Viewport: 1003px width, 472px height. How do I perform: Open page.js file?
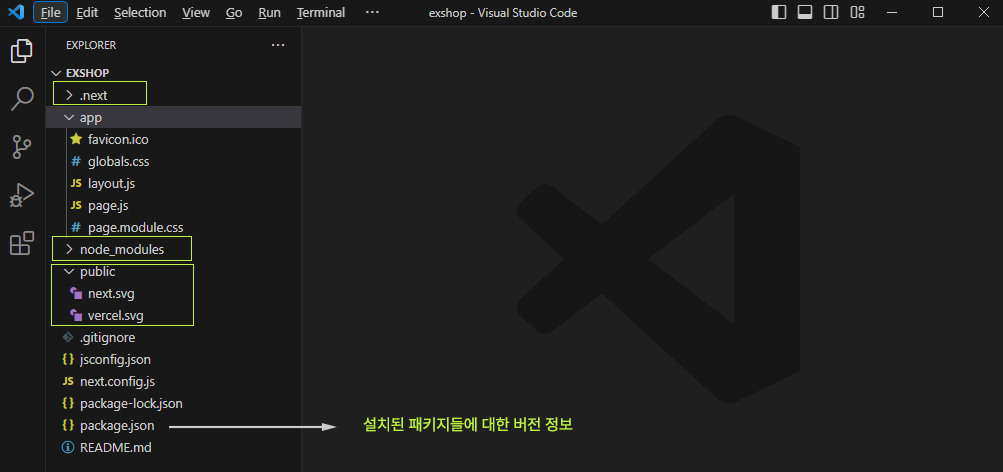(x=109, y=205)
